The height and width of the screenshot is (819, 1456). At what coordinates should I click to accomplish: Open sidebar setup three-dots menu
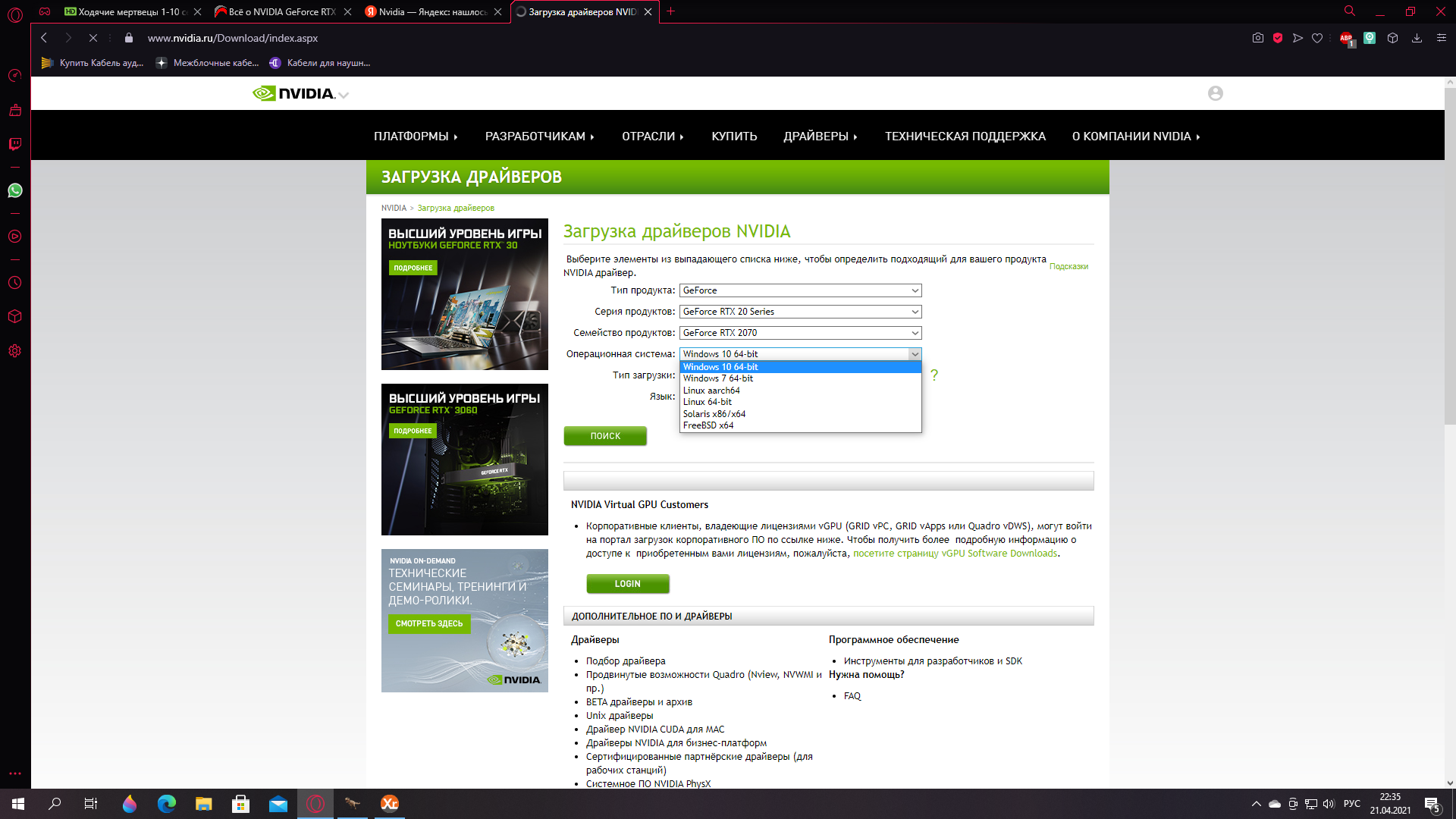[x=15, y=773]
